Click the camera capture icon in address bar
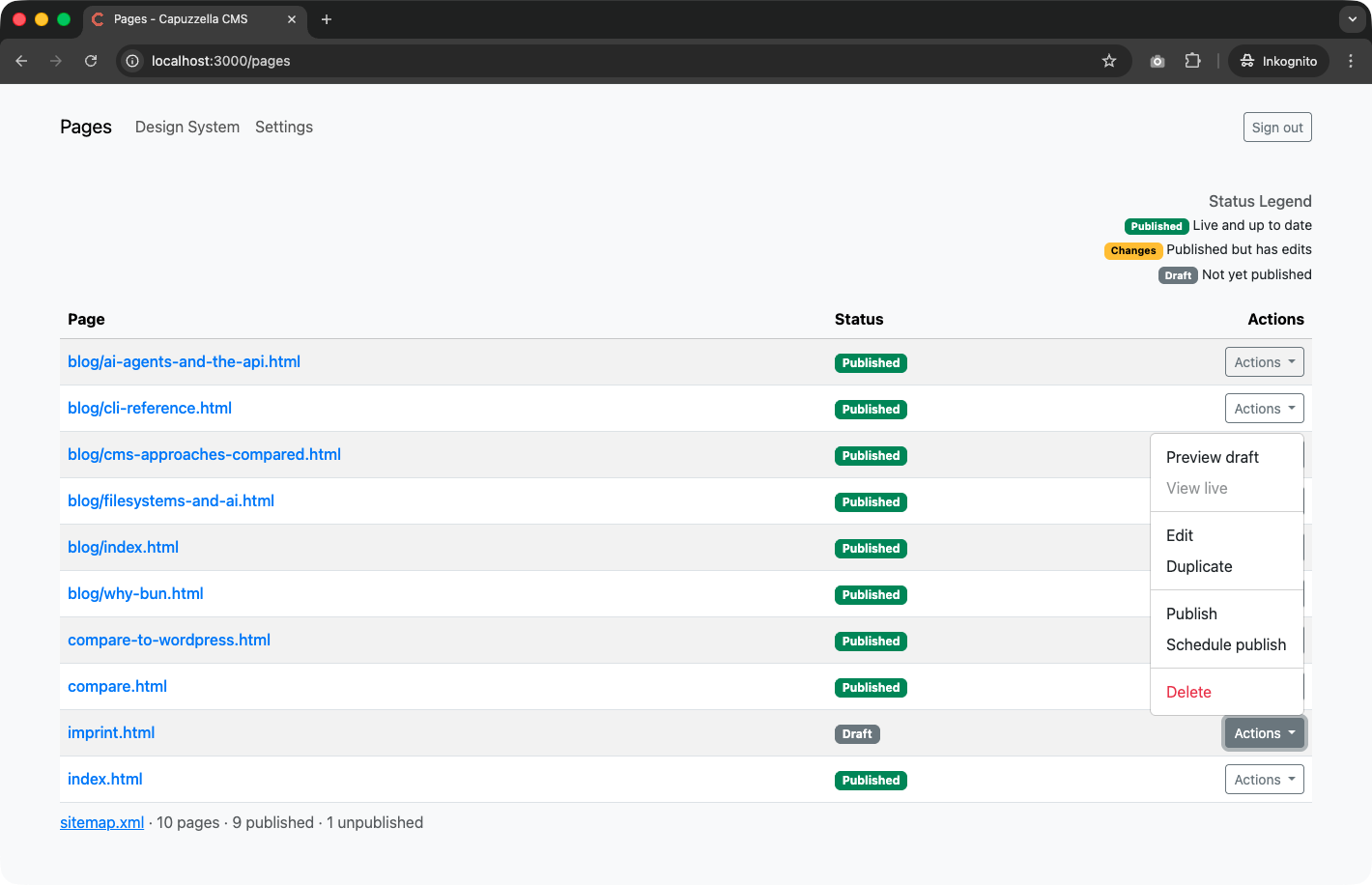The height and width of the screenshot is (885, 1372). (1157, 60)
